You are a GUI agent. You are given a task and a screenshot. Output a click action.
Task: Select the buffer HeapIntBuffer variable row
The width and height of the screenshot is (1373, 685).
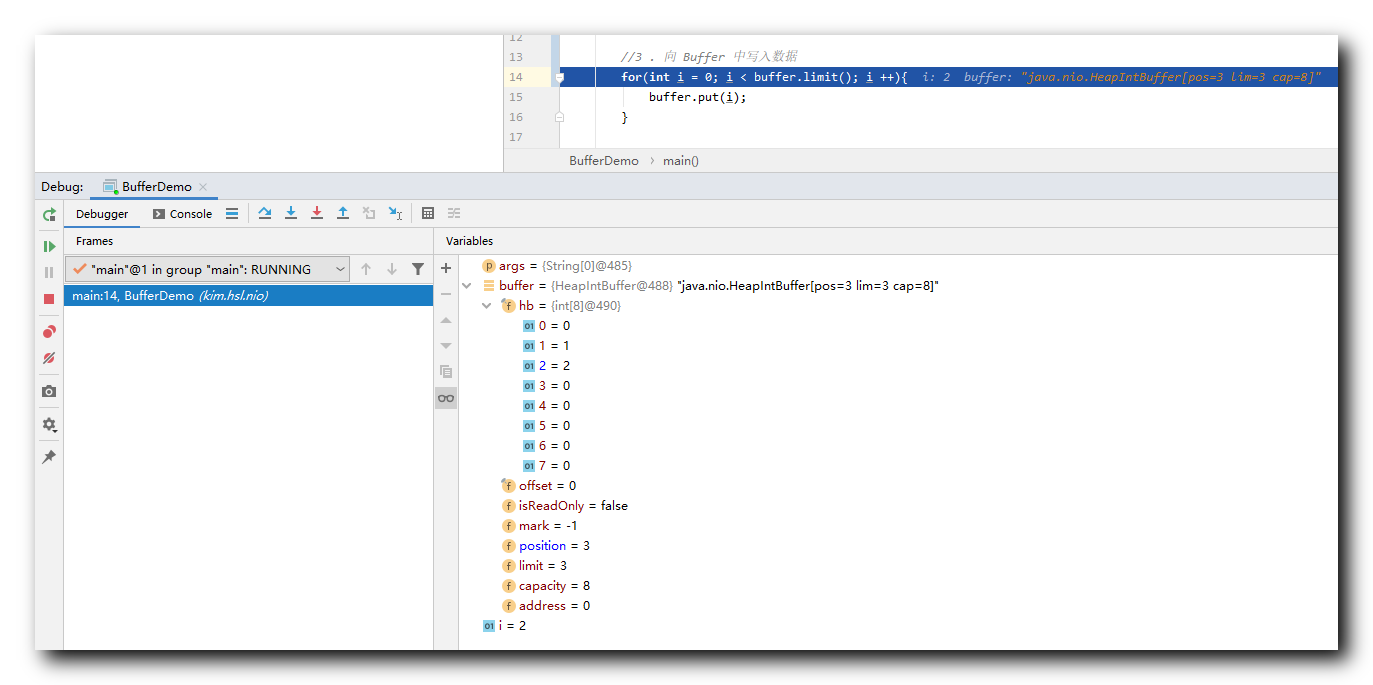tap(898, 286)
